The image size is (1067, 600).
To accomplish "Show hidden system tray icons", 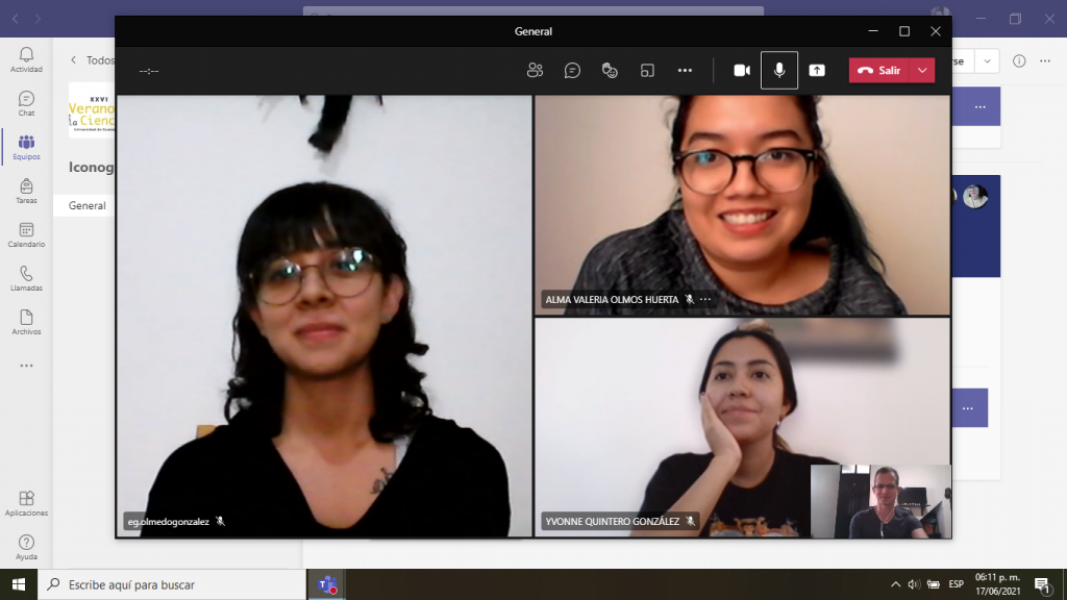I will pyautogui.click(x=895, y=584).
